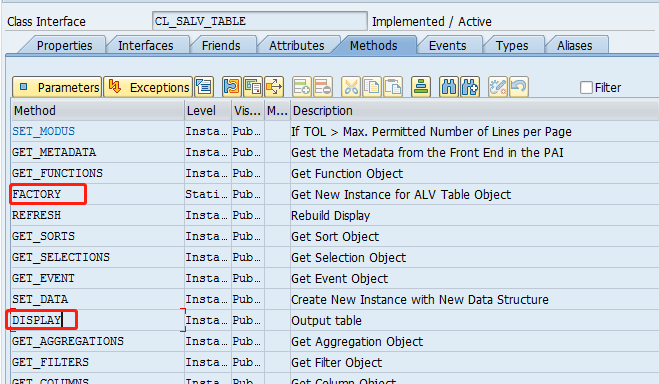Enable the Filter checkbox

[x=586, y=87]
